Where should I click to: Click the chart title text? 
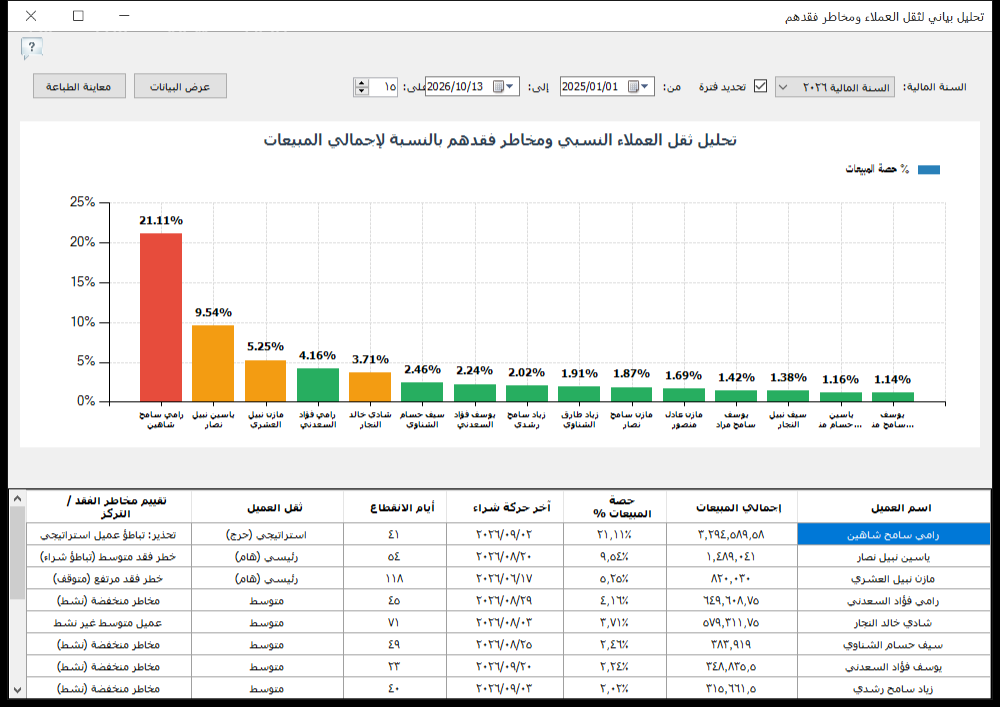click(x=501, y=140)
